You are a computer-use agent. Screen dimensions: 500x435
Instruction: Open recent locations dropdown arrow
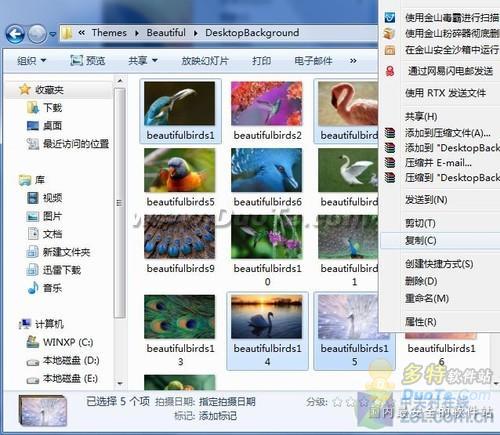(53, 34)
